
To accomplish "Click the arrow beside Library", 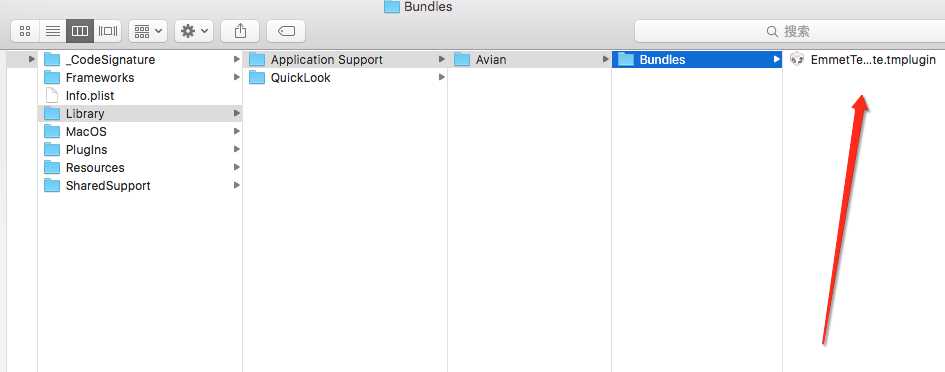I will pos(237,113).
